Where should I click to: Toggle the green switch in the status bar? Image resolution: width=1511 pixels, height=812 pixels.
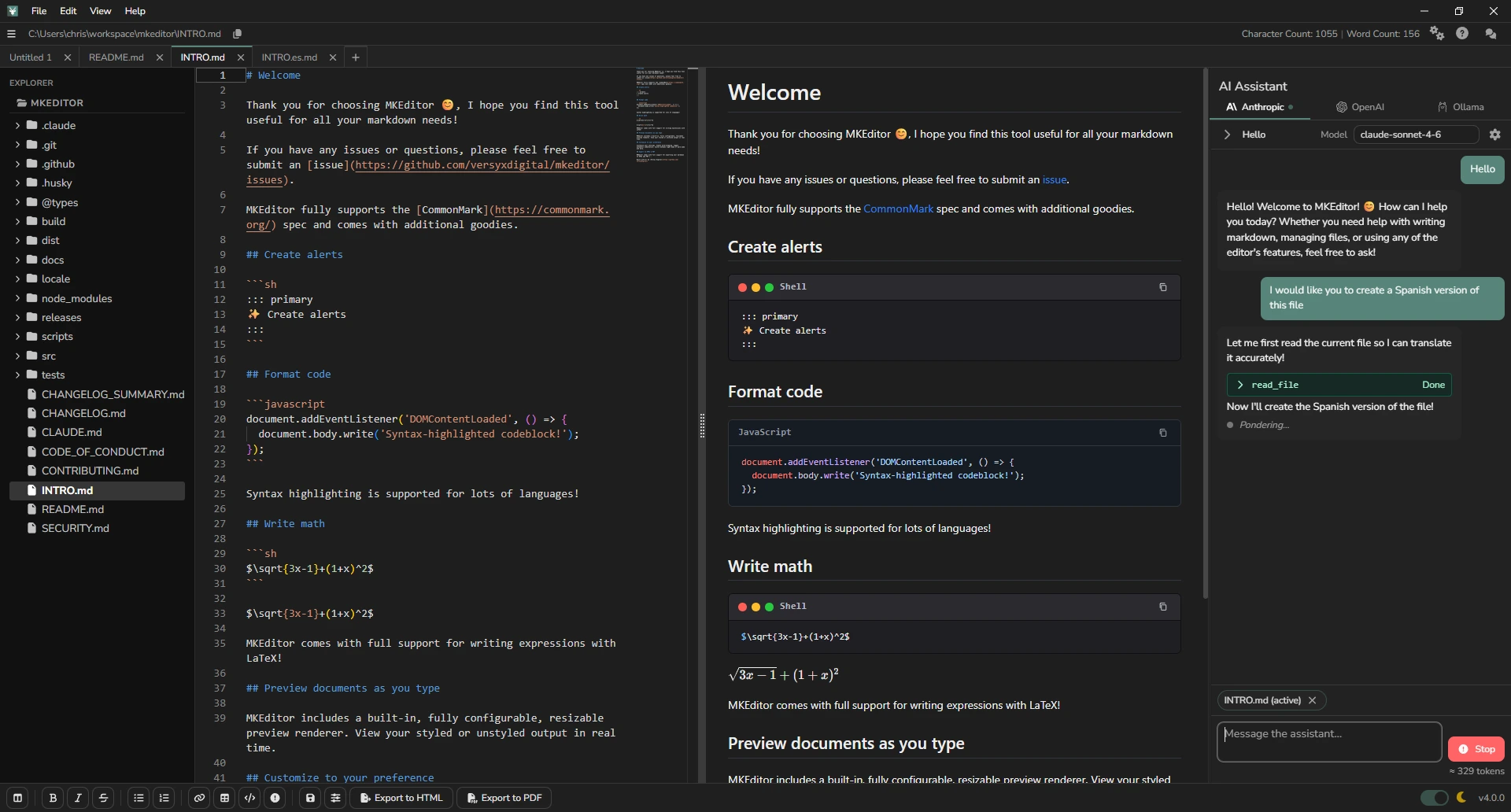click(x=1434, y=798)
